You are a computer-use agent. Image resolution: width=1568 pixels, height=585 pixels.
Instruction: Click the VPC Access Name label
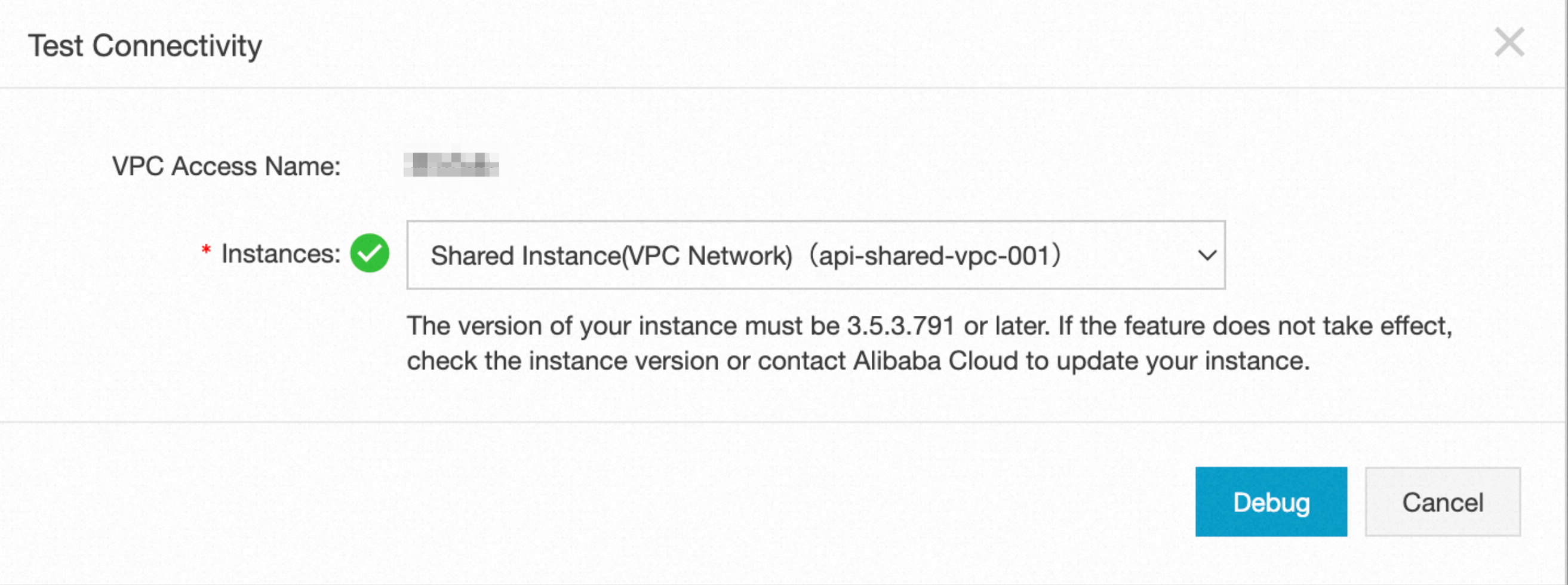226,166
